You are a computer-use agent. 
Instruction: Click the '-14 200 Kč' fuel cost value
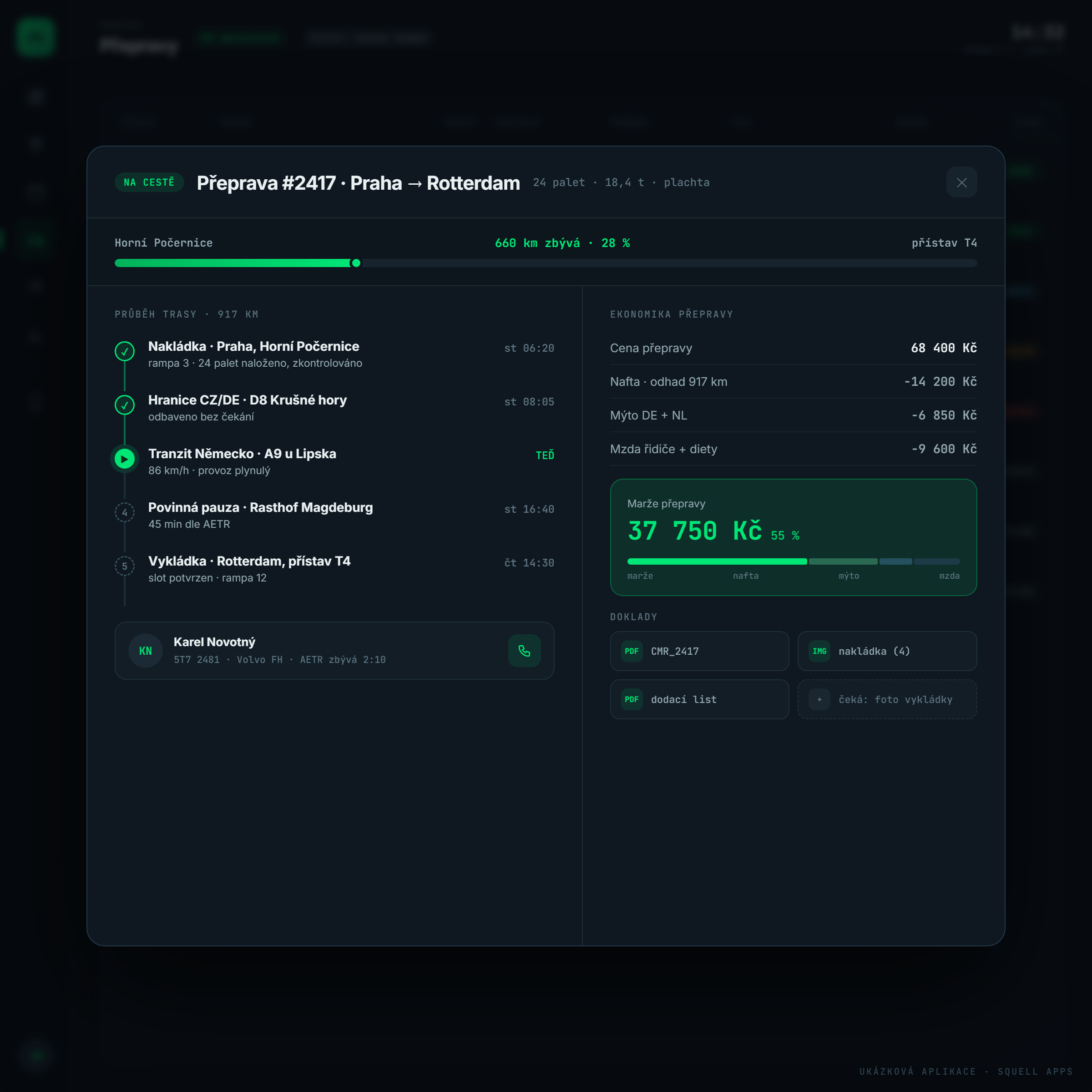click(940, 382)
